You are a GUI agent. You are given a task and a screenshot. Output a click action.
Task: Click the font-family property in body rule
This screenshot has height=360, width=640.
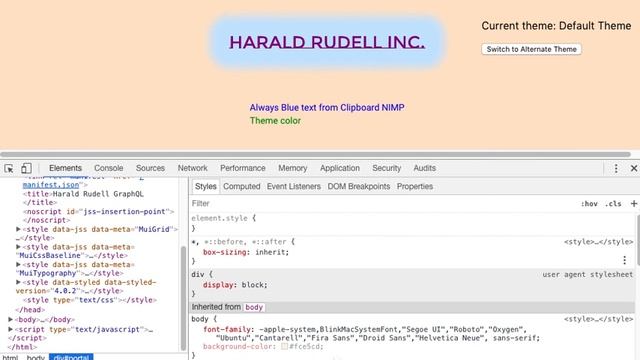[227, 329]
